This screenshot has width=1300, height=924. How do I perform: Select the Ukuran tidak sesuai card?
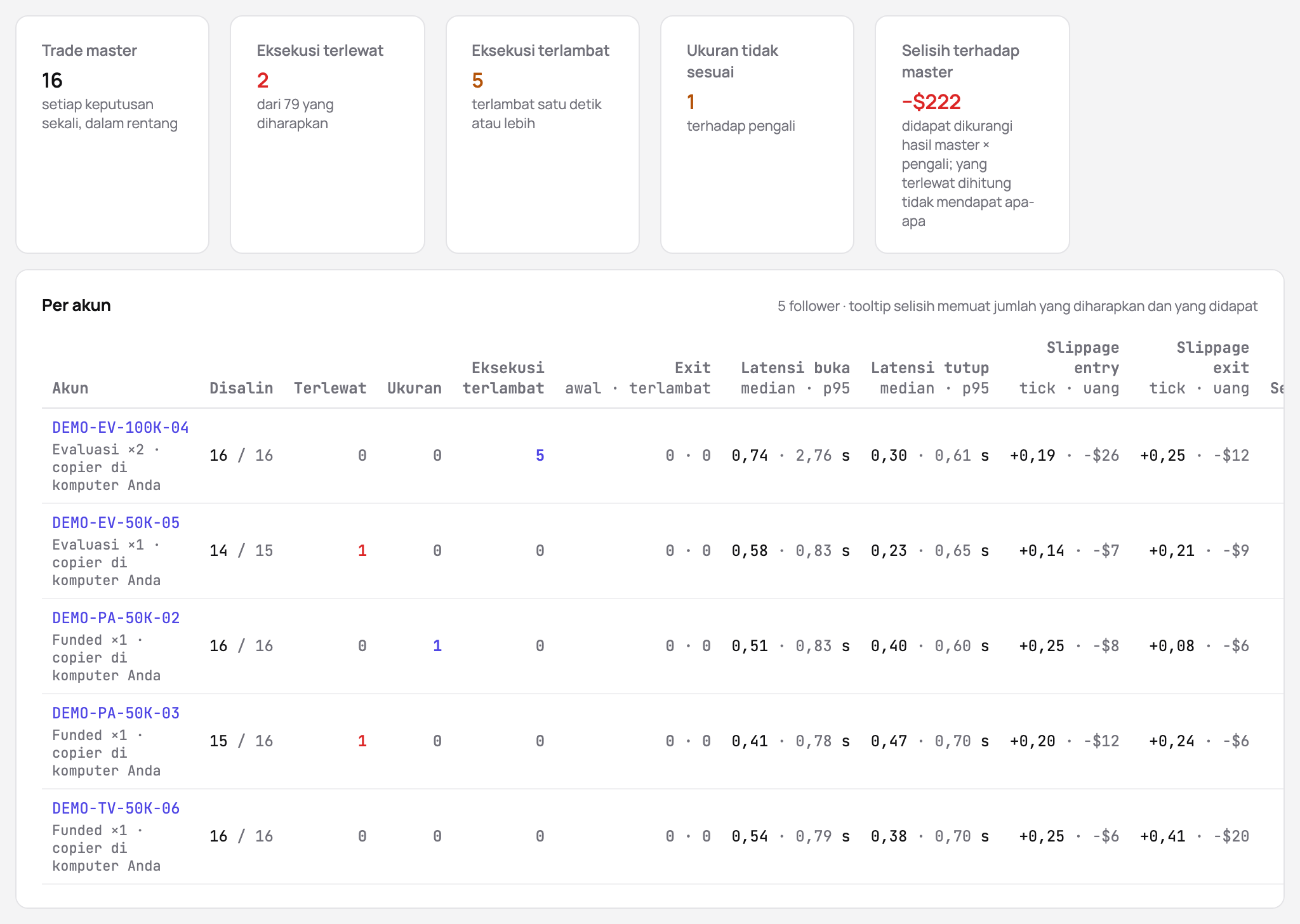pos(757,135)
